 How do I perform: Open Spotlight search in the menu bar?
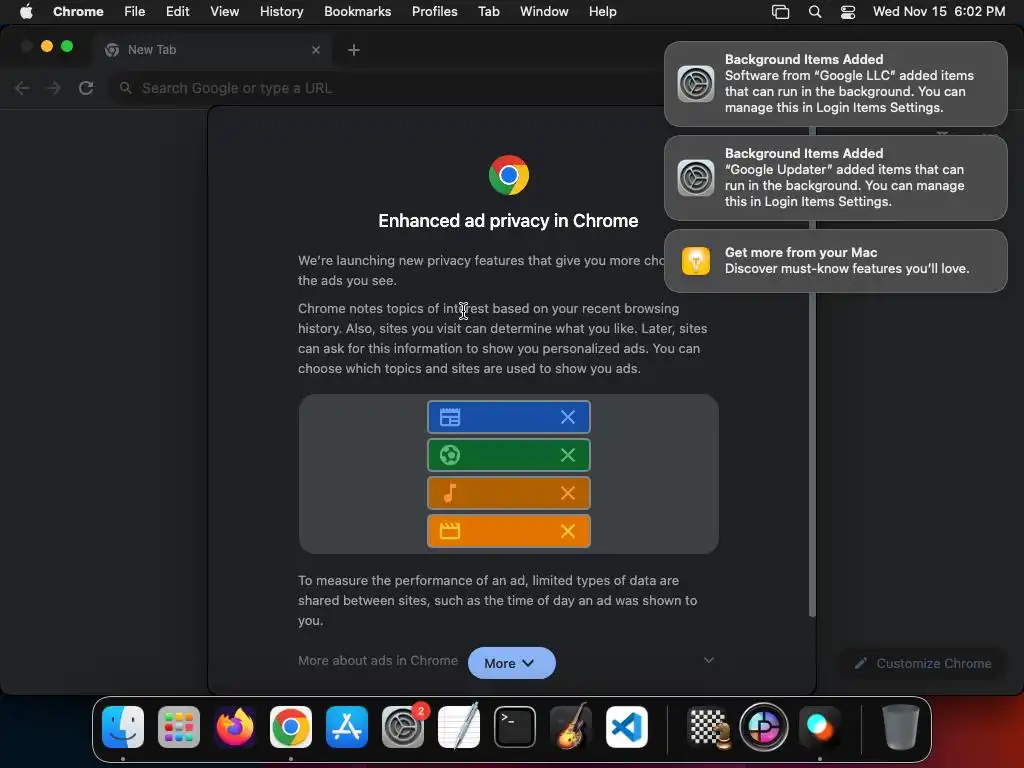click(x=814, y=12)
